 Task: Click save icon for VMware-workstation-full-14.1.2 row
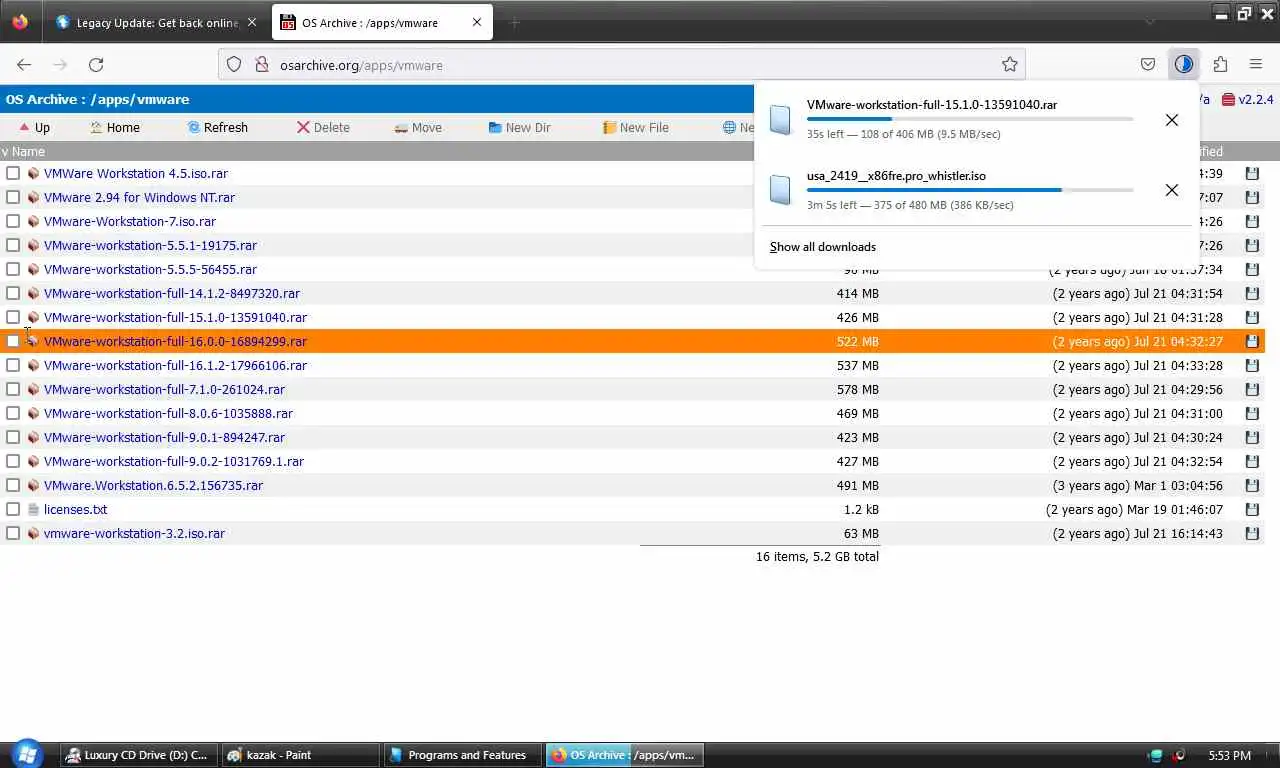[x=1252, y=293]
